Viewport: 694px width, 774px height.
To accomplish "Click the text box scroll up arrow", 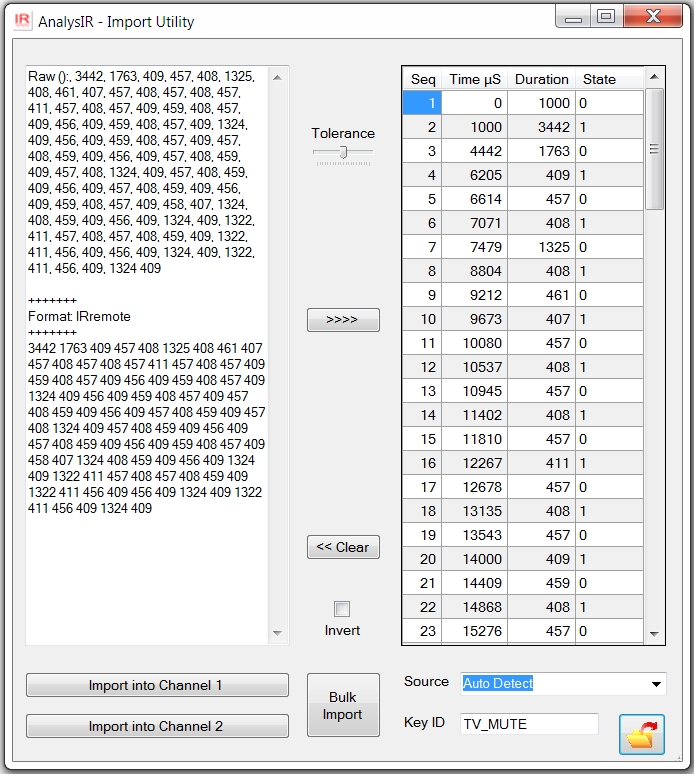I will [277, 77].
